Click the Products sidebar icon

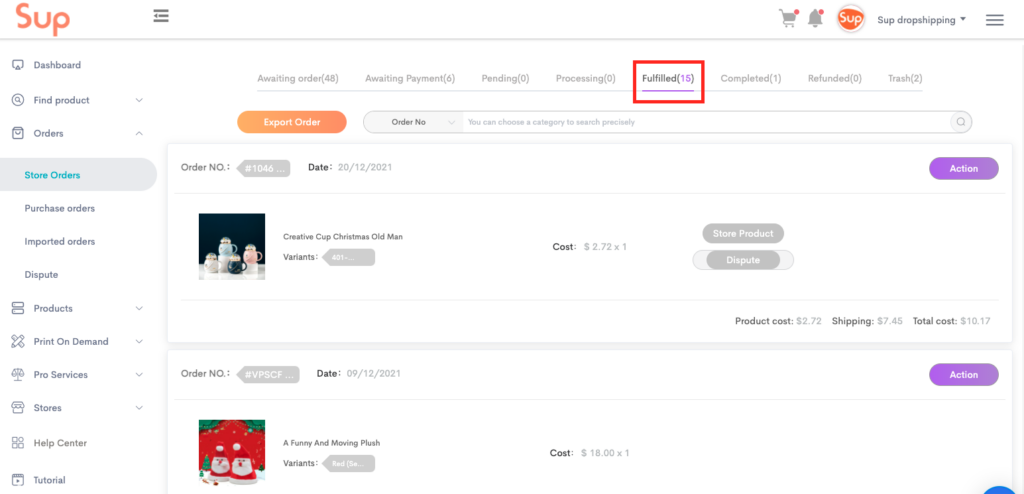point(18,308)
